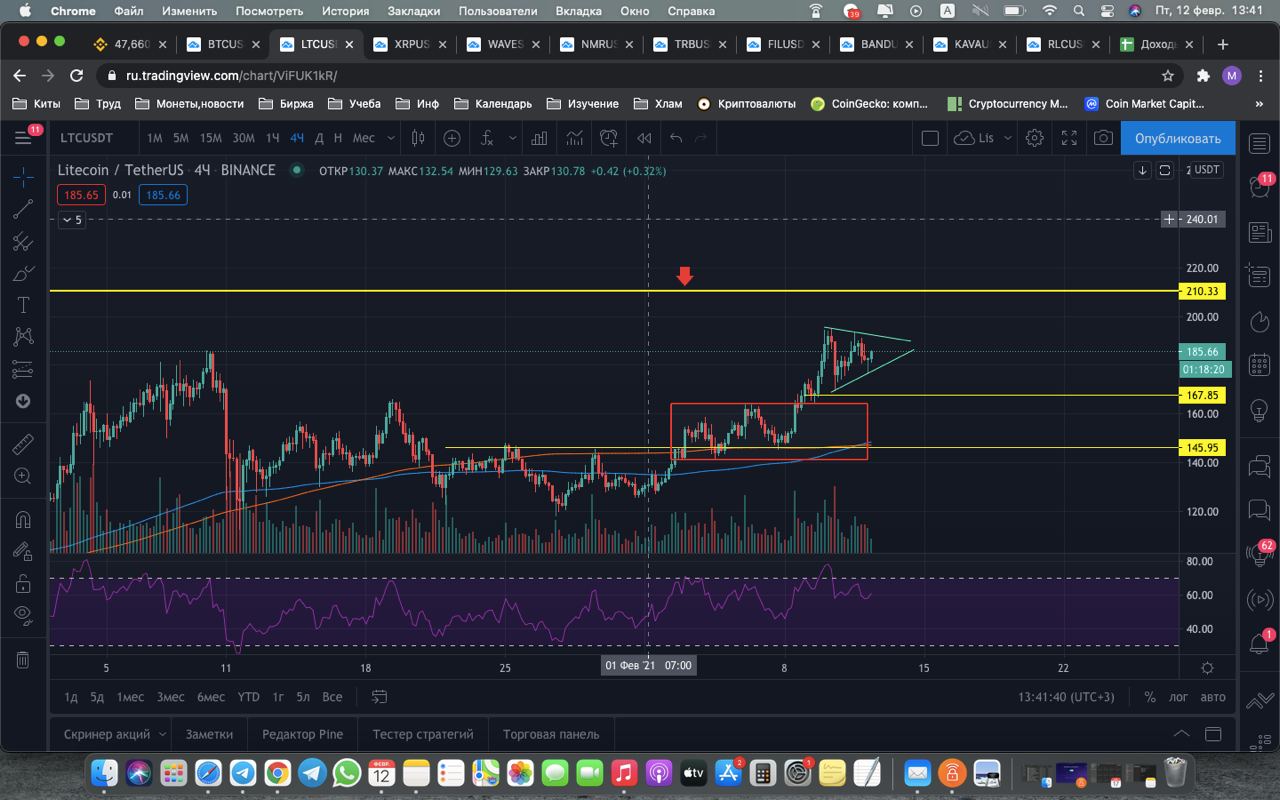This screenshot has width=1280, height=800.
Task: Select the ruler measure tool
Action: [x=23, y=444]
